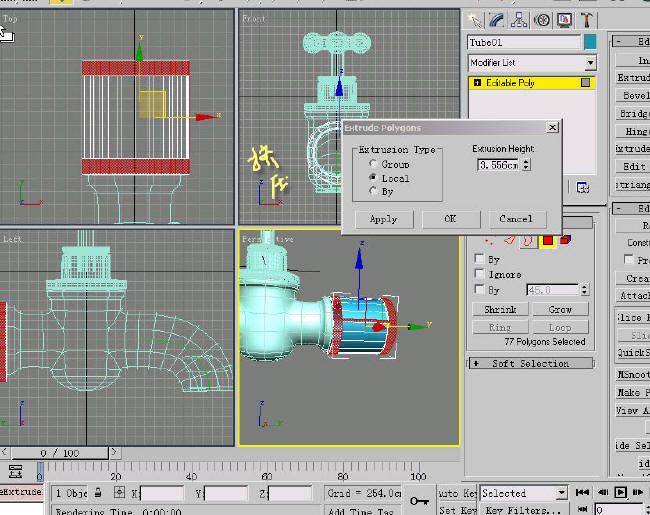650x515 pixels.
Task: Click frame 60 on the timeline ruler
Action: [267, 476]
